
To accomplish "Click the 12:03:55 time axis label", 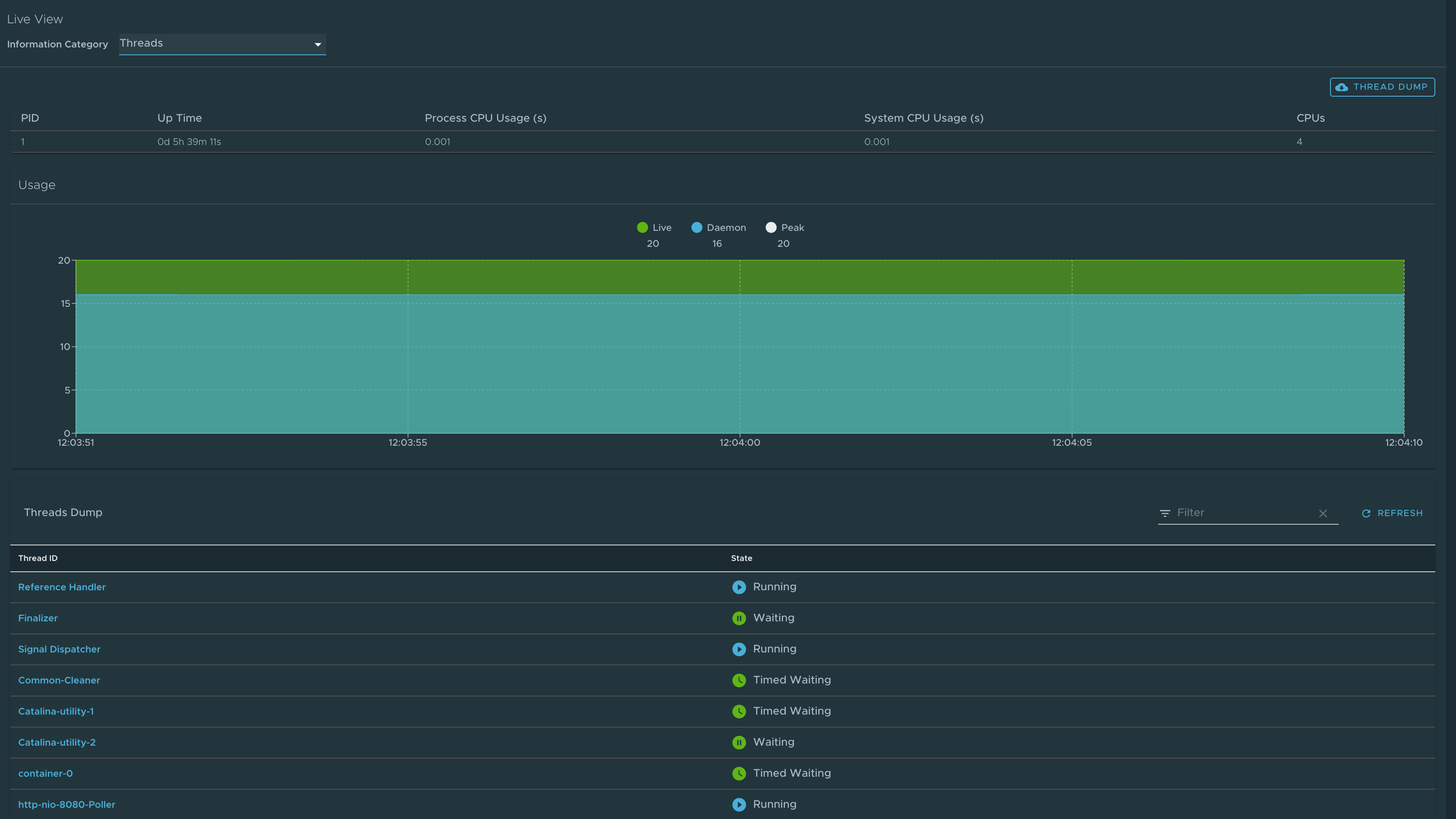I will (407, 443).
